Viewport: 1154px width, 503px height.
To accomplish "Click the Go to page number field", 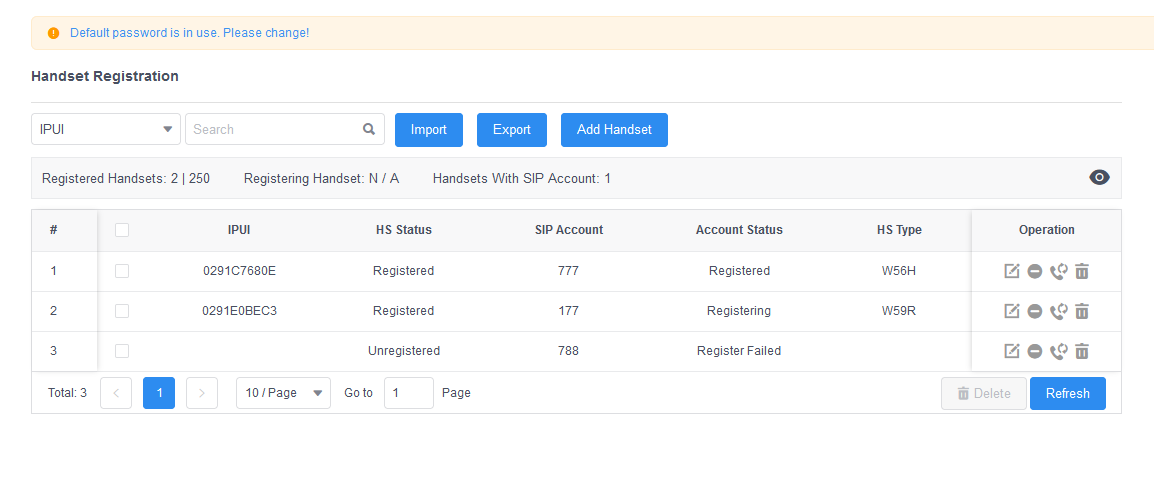I will (409, 393).
